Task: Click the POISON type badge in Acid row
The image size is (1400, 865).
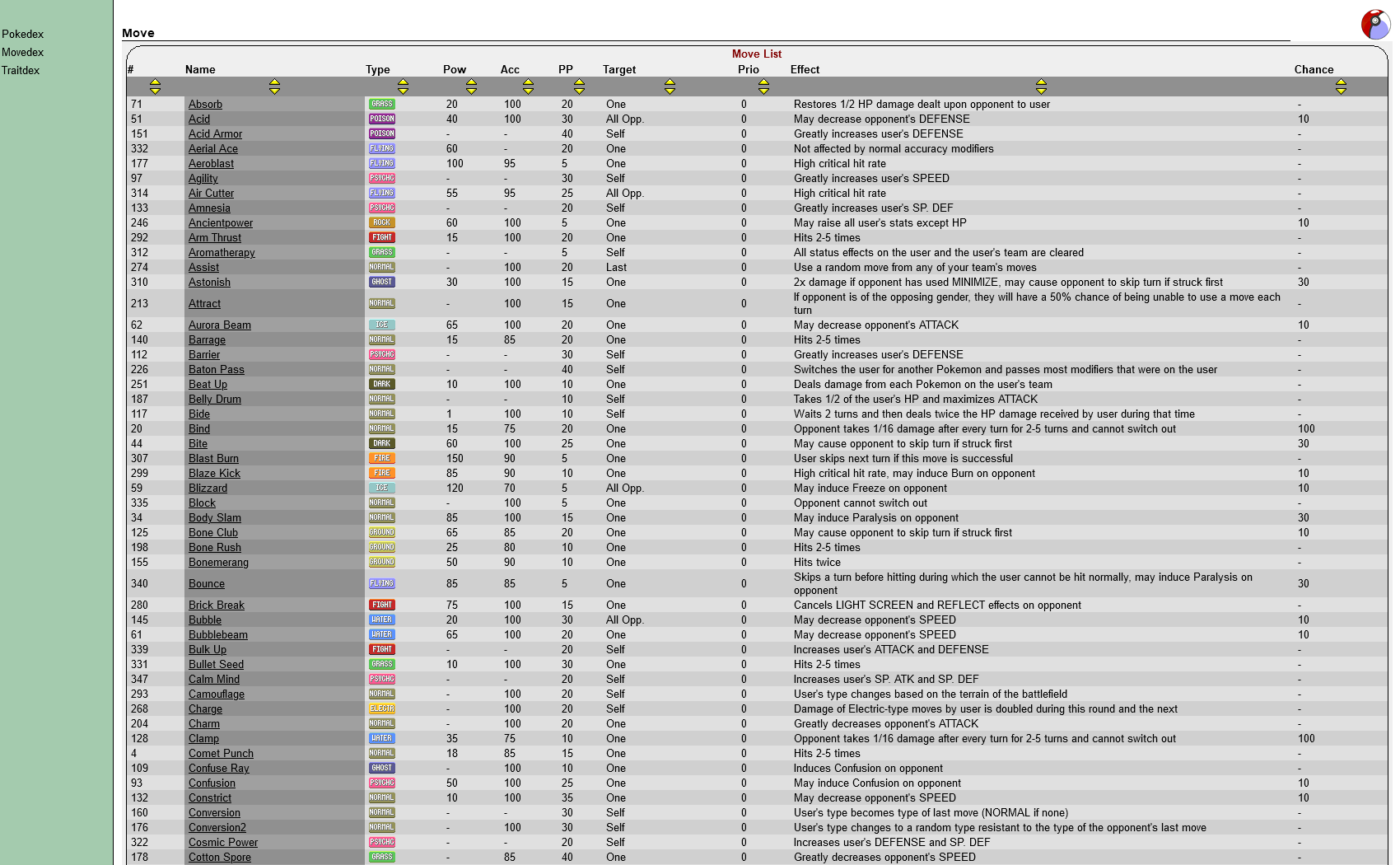Action: pos(382,119)
